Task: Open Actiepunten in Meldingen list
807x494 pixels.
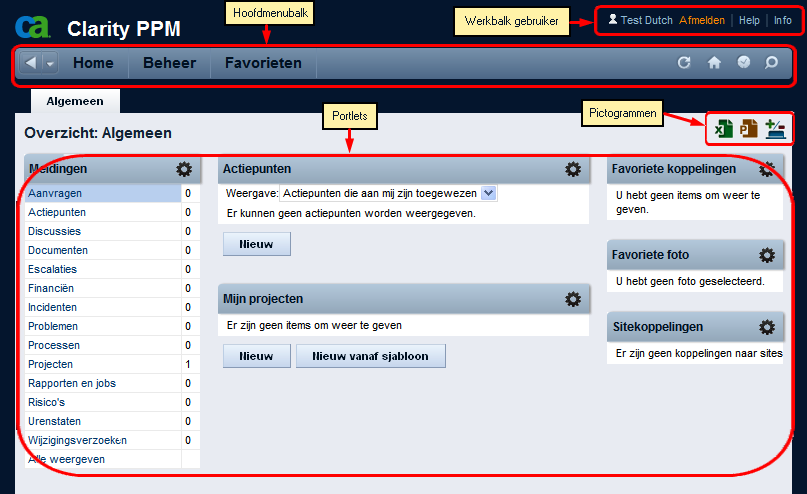Action: (x=57, y=213)
